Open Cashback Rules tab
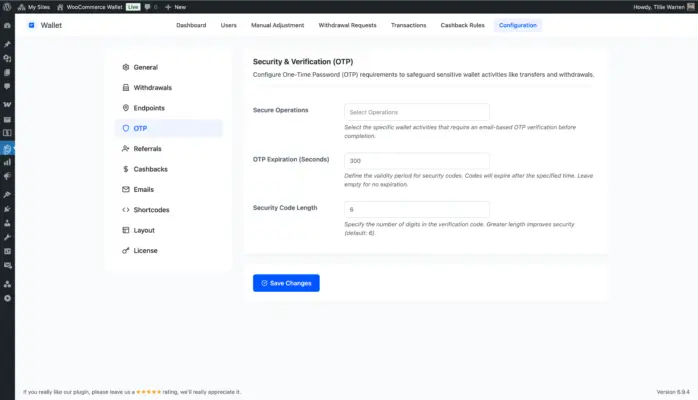This screenshot has height=400, width=698. pyautogui.click(x=462, y=25)
